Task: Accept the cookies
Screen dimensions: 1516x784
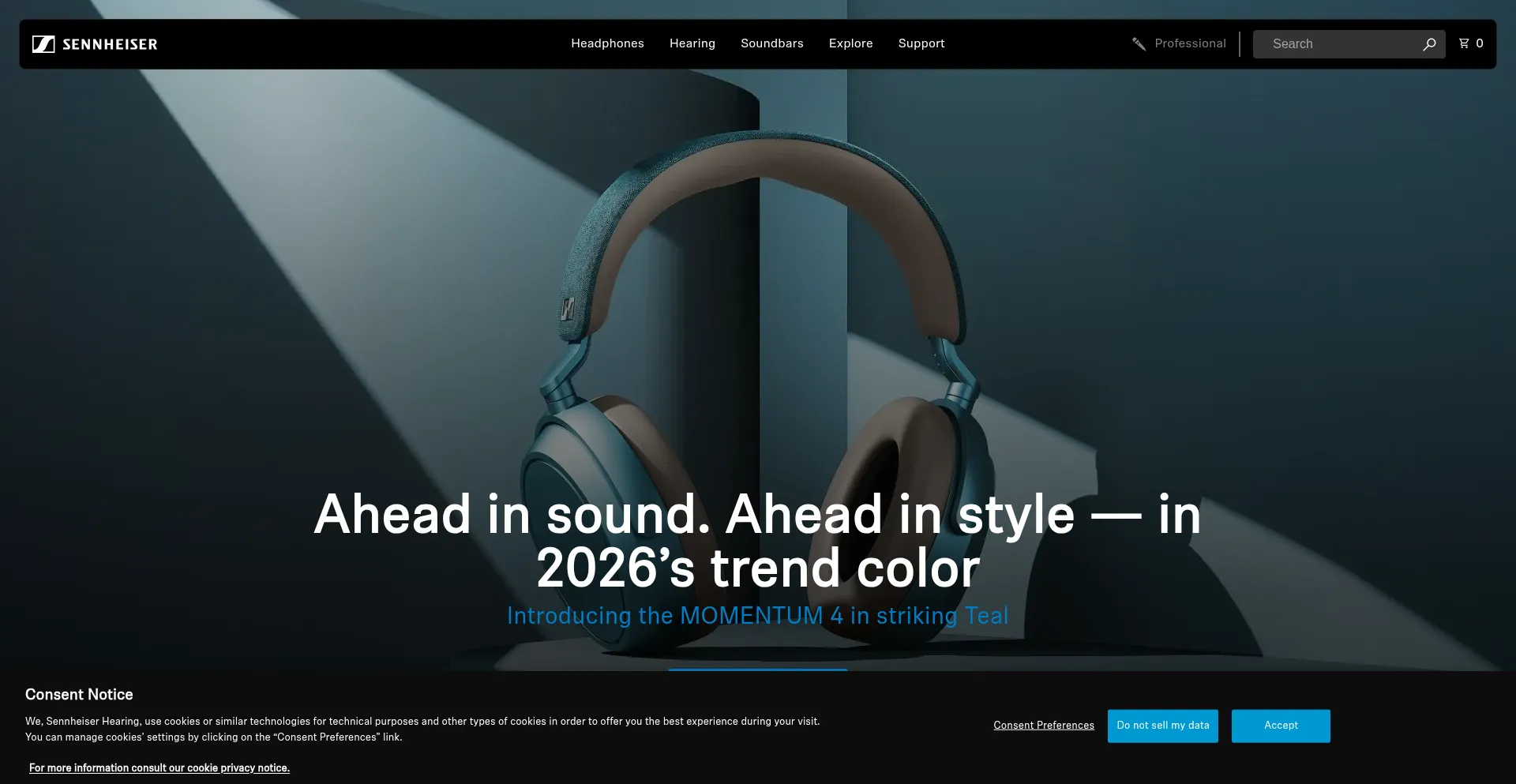Action: click(x=1281, y=726)
